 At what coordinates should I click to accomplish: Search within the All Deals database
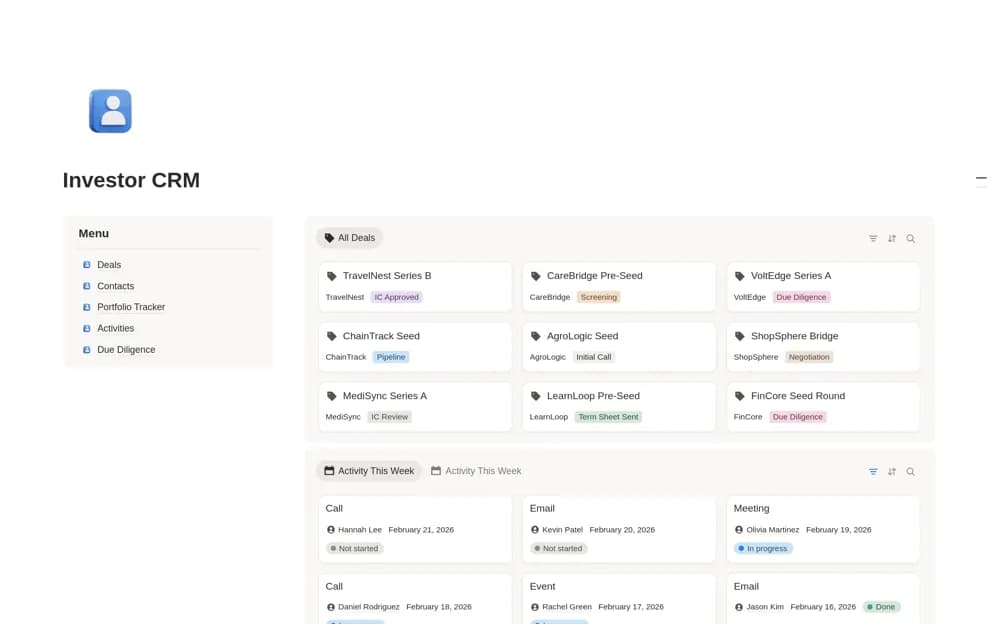click(x=911, y=239)
